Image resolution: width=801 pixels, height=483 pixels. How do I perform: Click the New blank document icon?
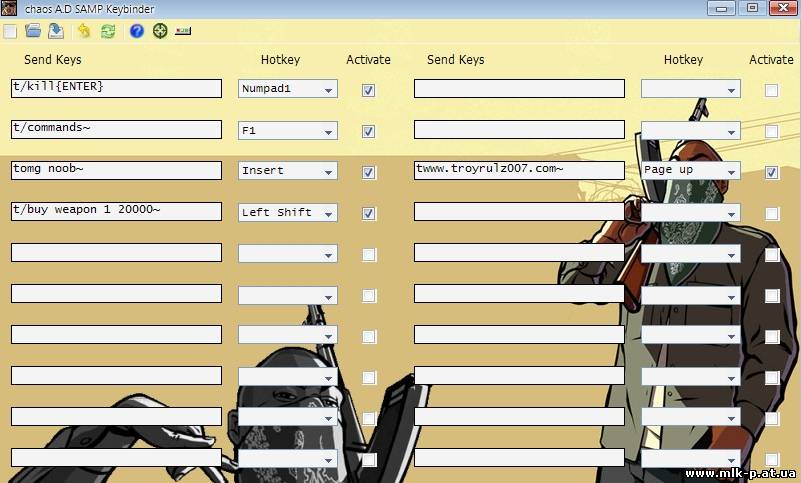click(10, 32)
